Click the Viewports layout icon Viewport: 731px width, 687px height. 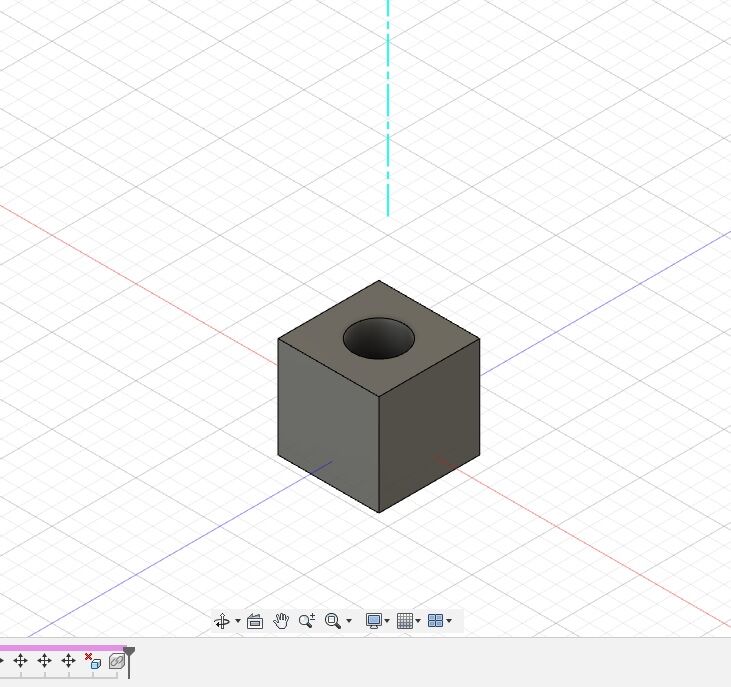point(435,621)
